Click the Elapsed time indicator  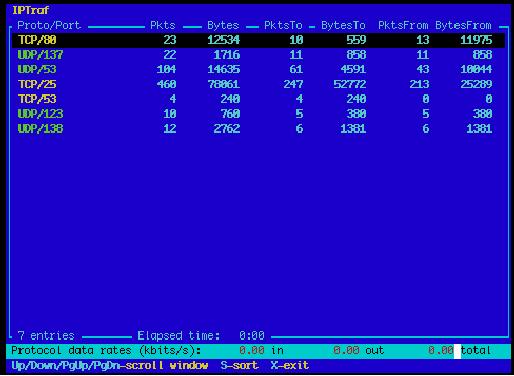(x=201, y=336)
